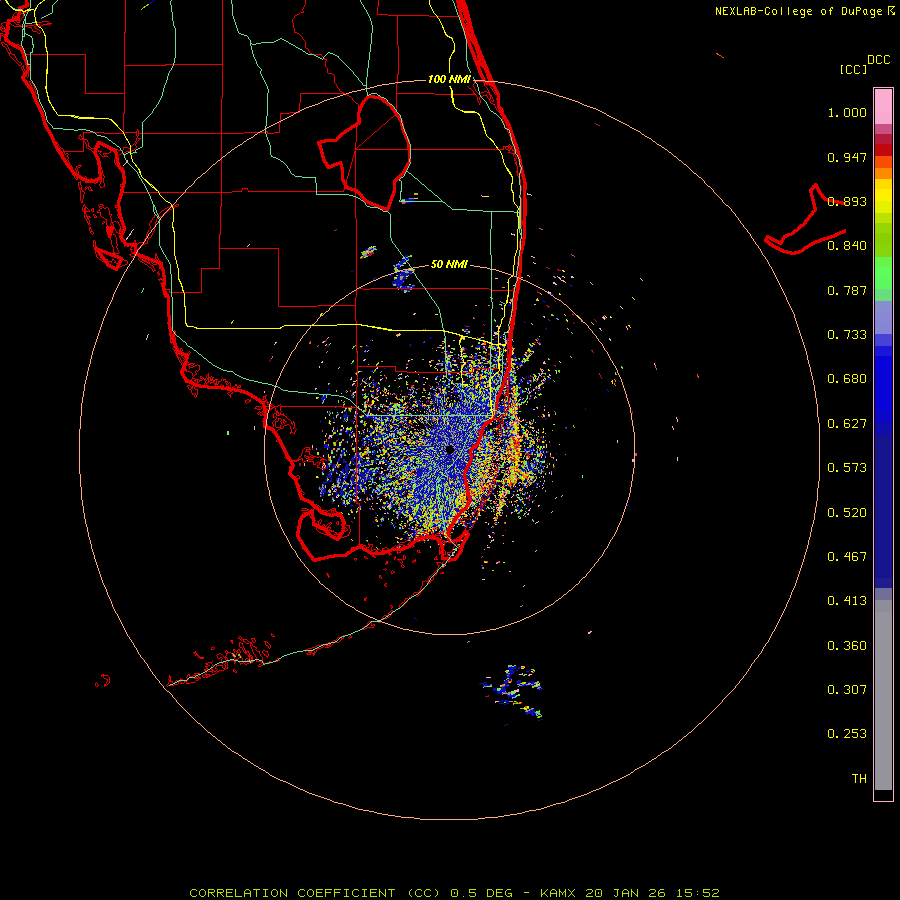The image size is (900, 900).
Task: Click the gray low-value color bar segment
Action: tap(883, 695)
